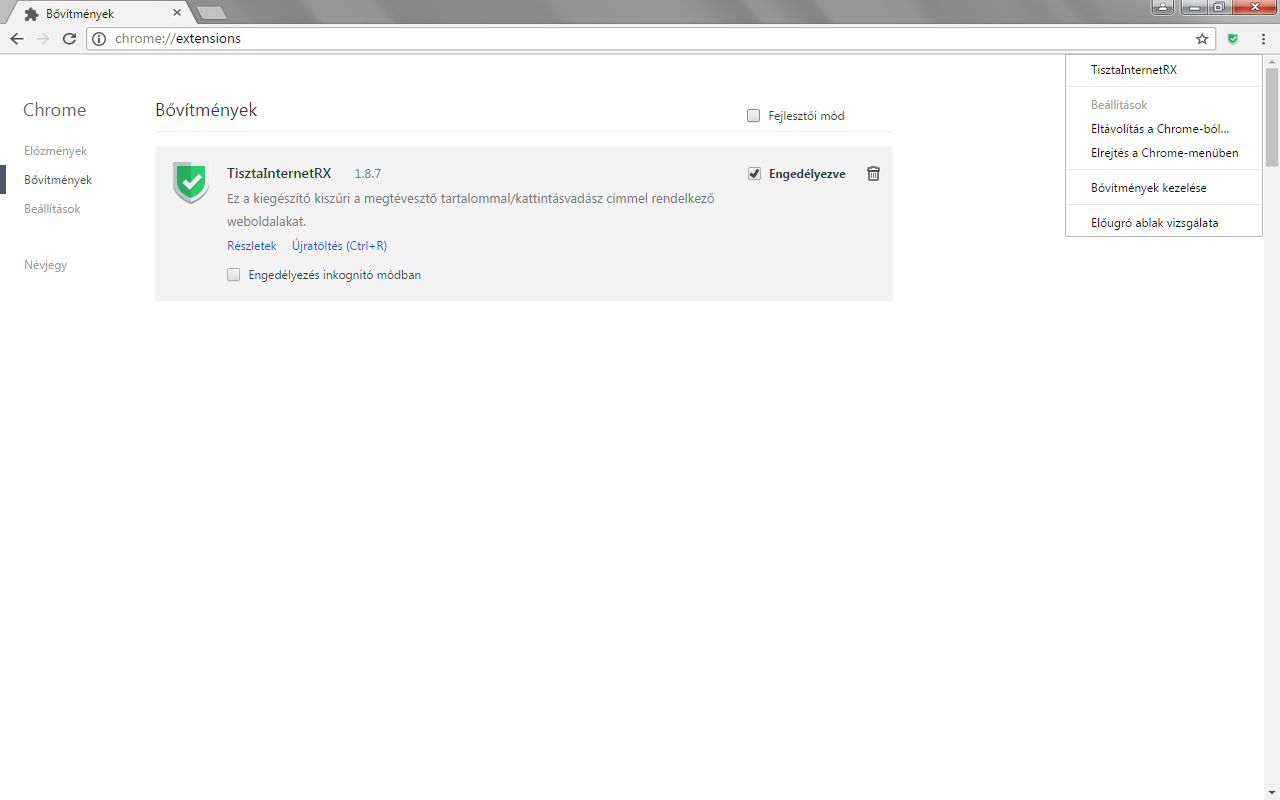
Task: Click the back navigation arrow
Action: click(x=17, y=39)
